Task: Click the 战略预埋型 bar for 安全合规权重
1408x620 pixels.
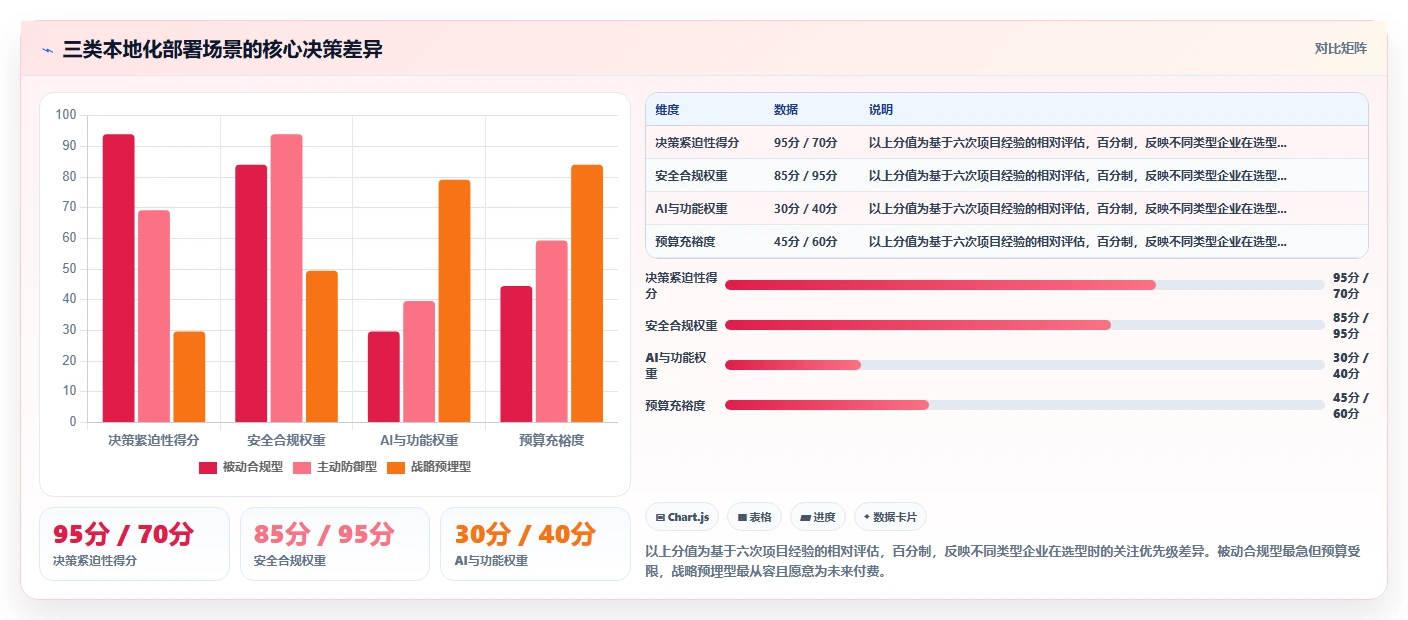Action: pyautogui.click(x=322, y=346)
